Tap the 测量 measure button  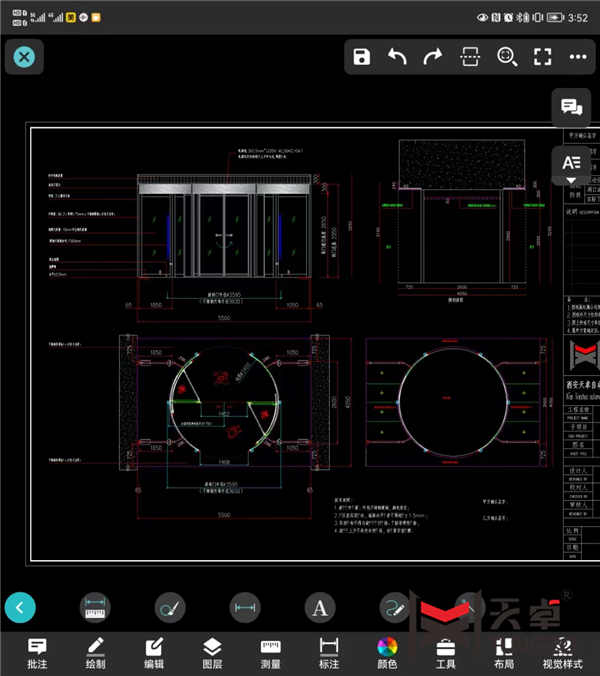pos(270,652)
